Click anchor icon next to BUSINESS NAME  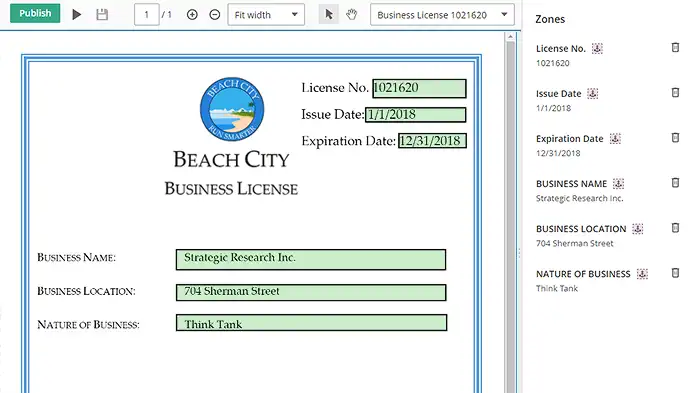(618, 183)
